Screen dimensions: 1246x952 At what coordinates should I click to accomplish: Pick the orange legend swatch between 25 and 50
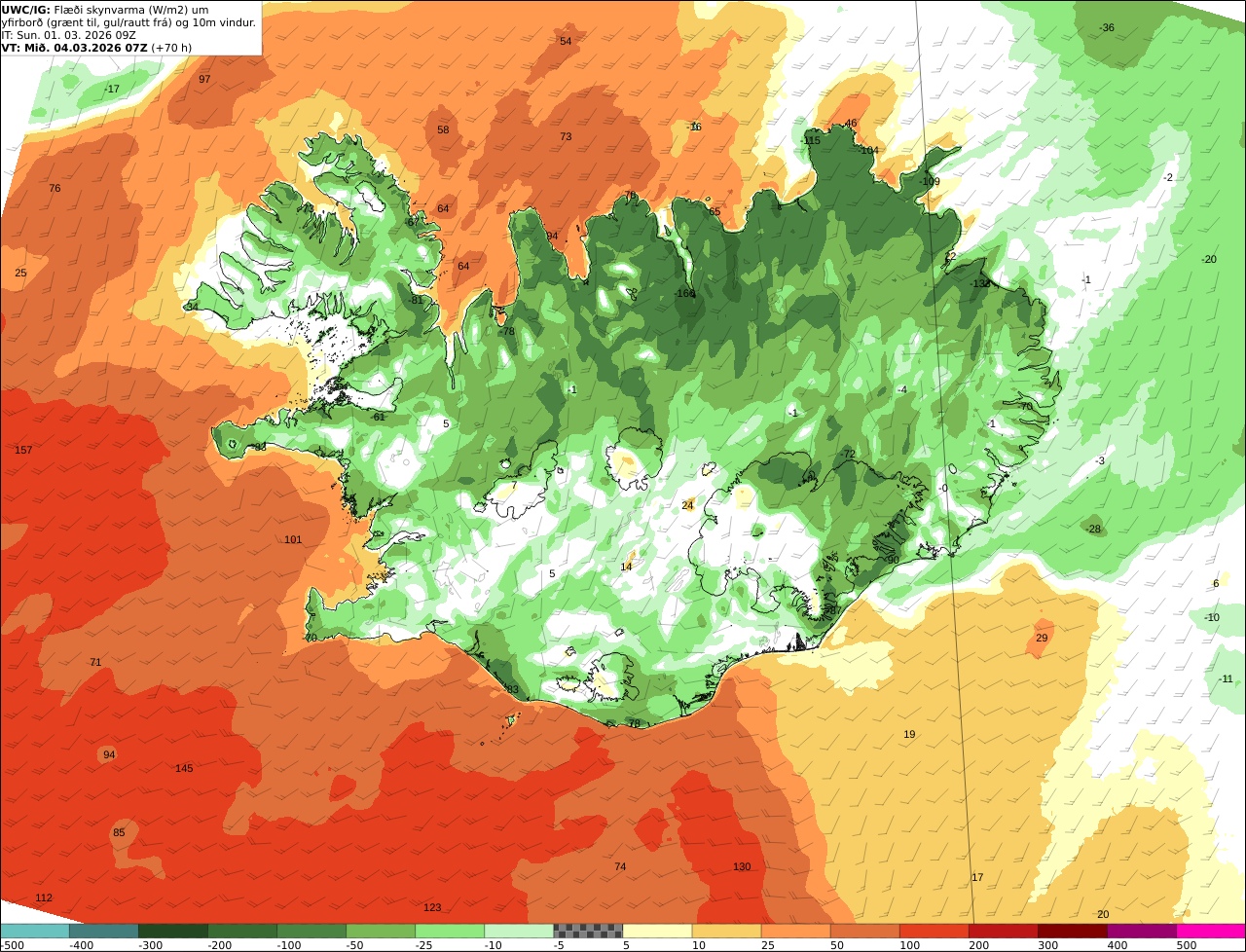coord(794,931)
